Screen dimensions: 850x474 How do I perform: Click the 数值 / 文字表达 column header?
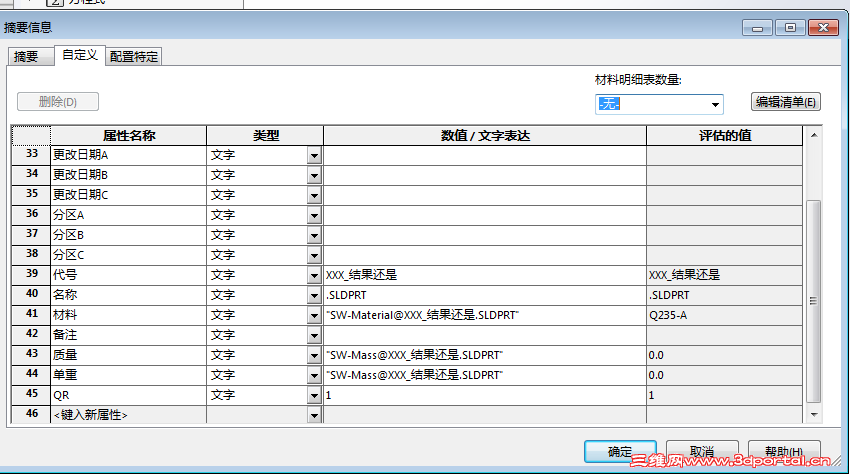click(485, 136)
